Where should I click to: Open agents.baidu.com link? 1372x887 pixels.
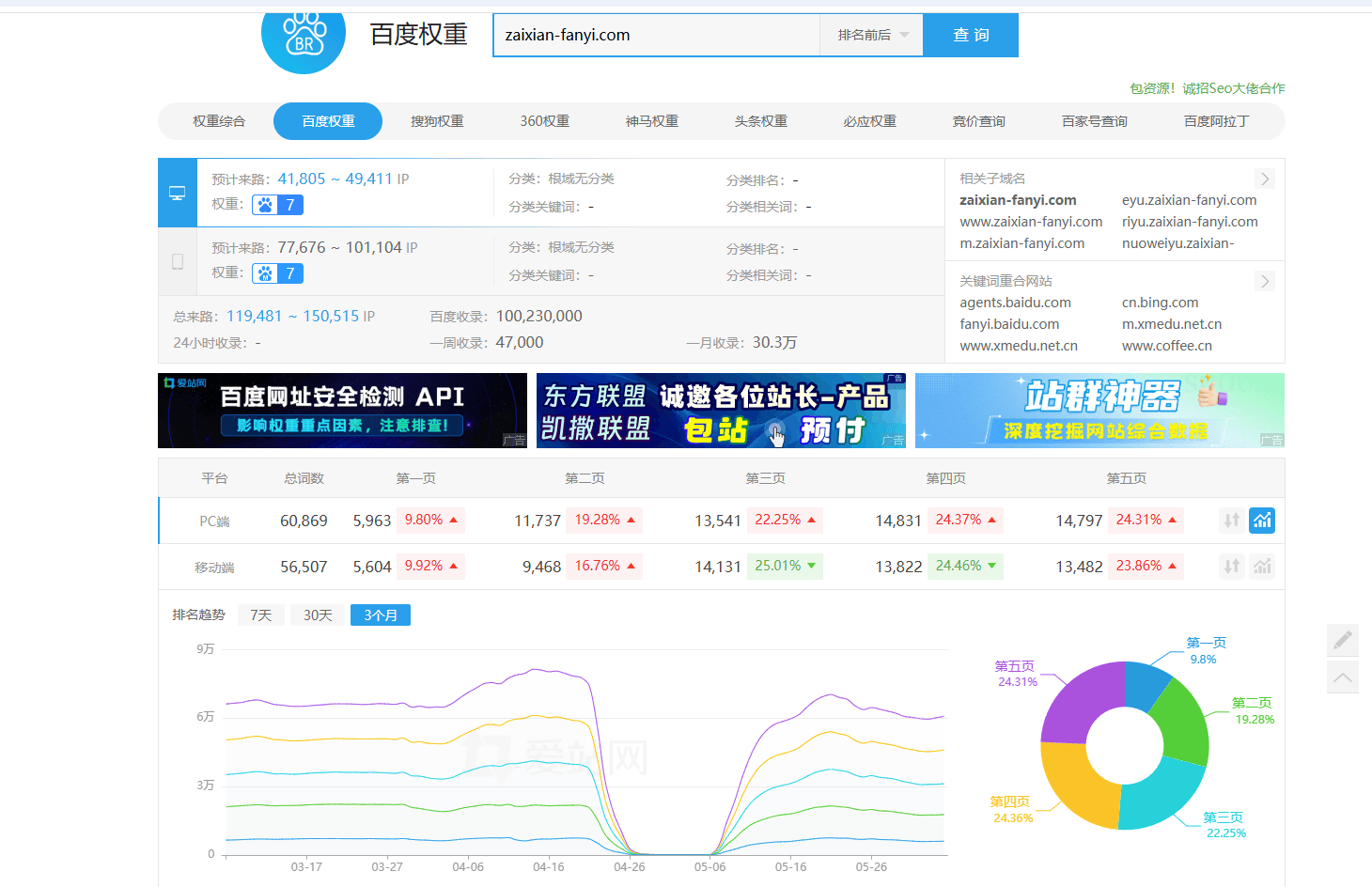click(x=1016, y=303)
